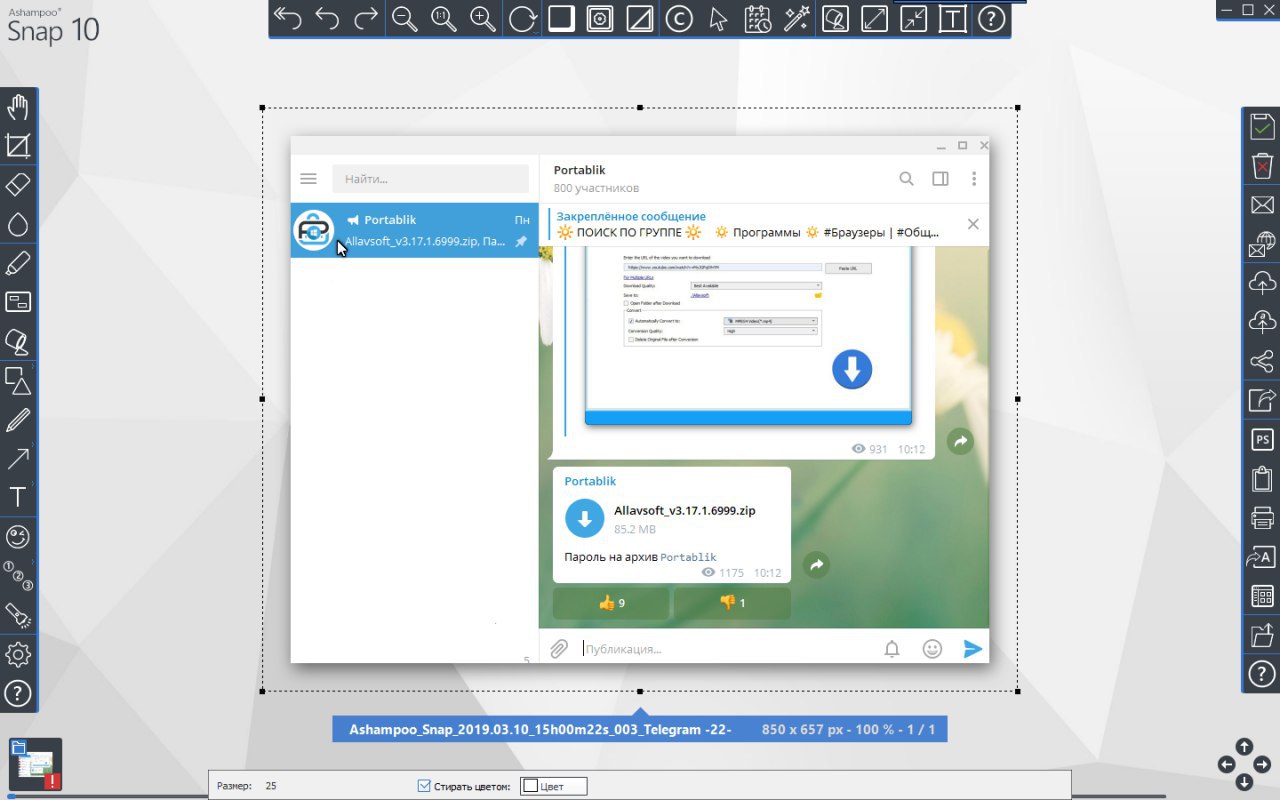This screenshot has height=800, width=1280.
Task: Export capture to another application
Action: (x=1262, y=399)
